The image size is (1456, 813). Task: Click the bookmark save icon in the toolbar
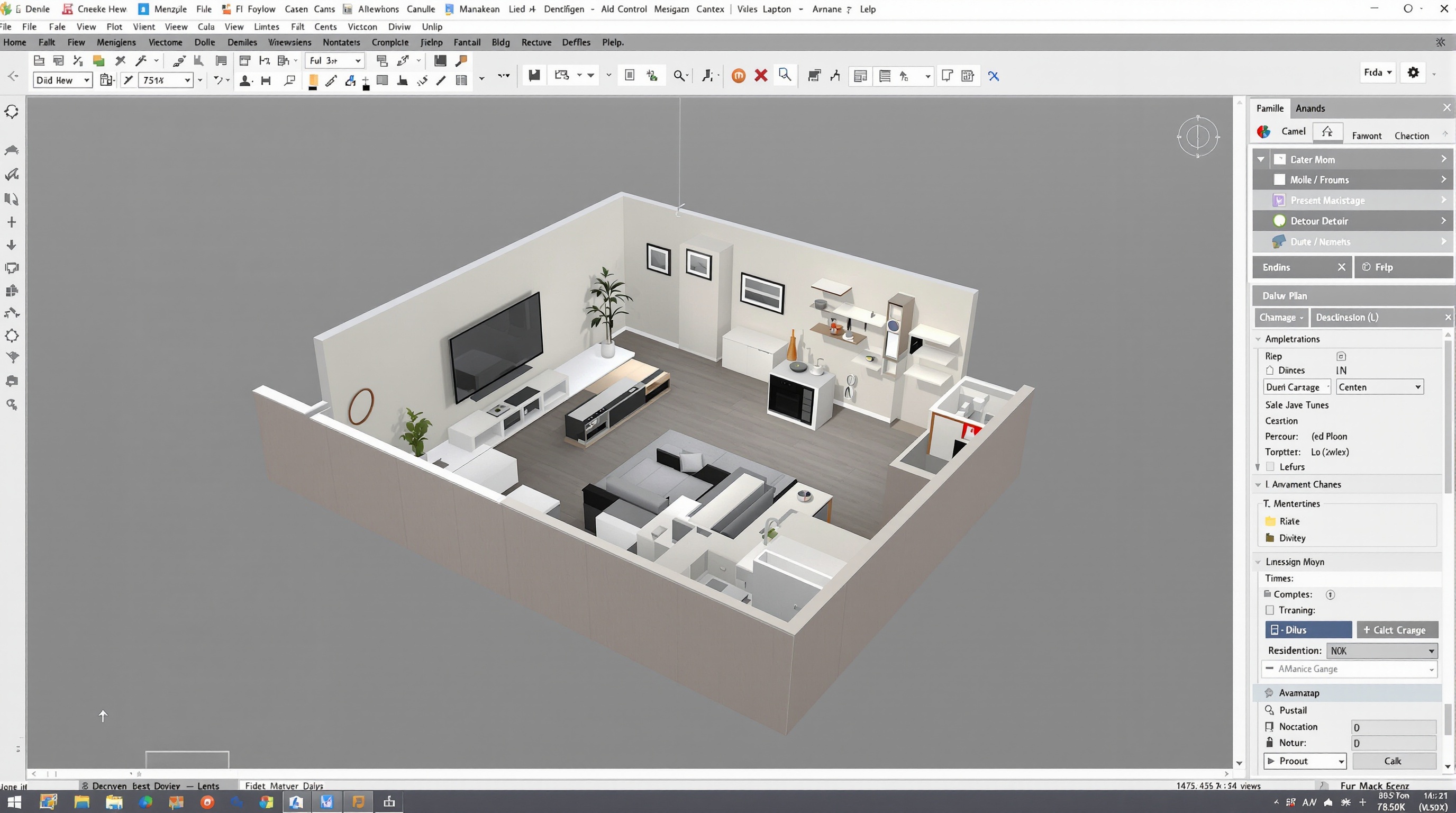coord(533,75)
